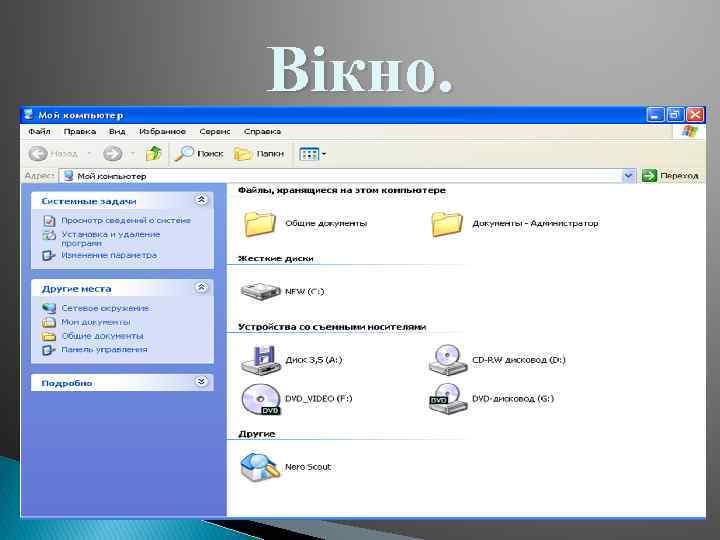Select the CD-RW дисковод (D:) icon
720x540 pixels.
[x=447, y=360]
